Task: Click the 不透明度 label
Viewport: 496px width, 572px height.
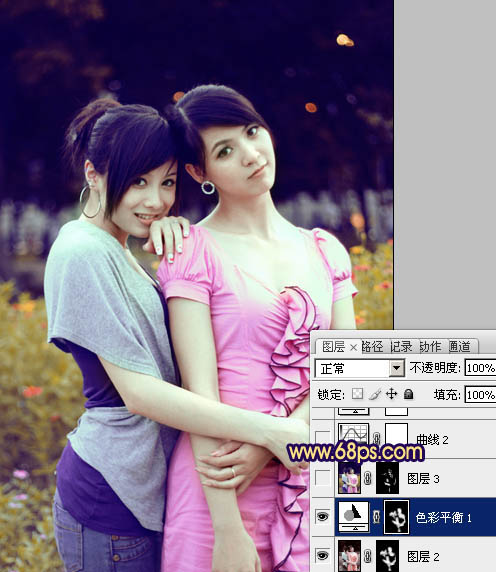Action: 435,368
